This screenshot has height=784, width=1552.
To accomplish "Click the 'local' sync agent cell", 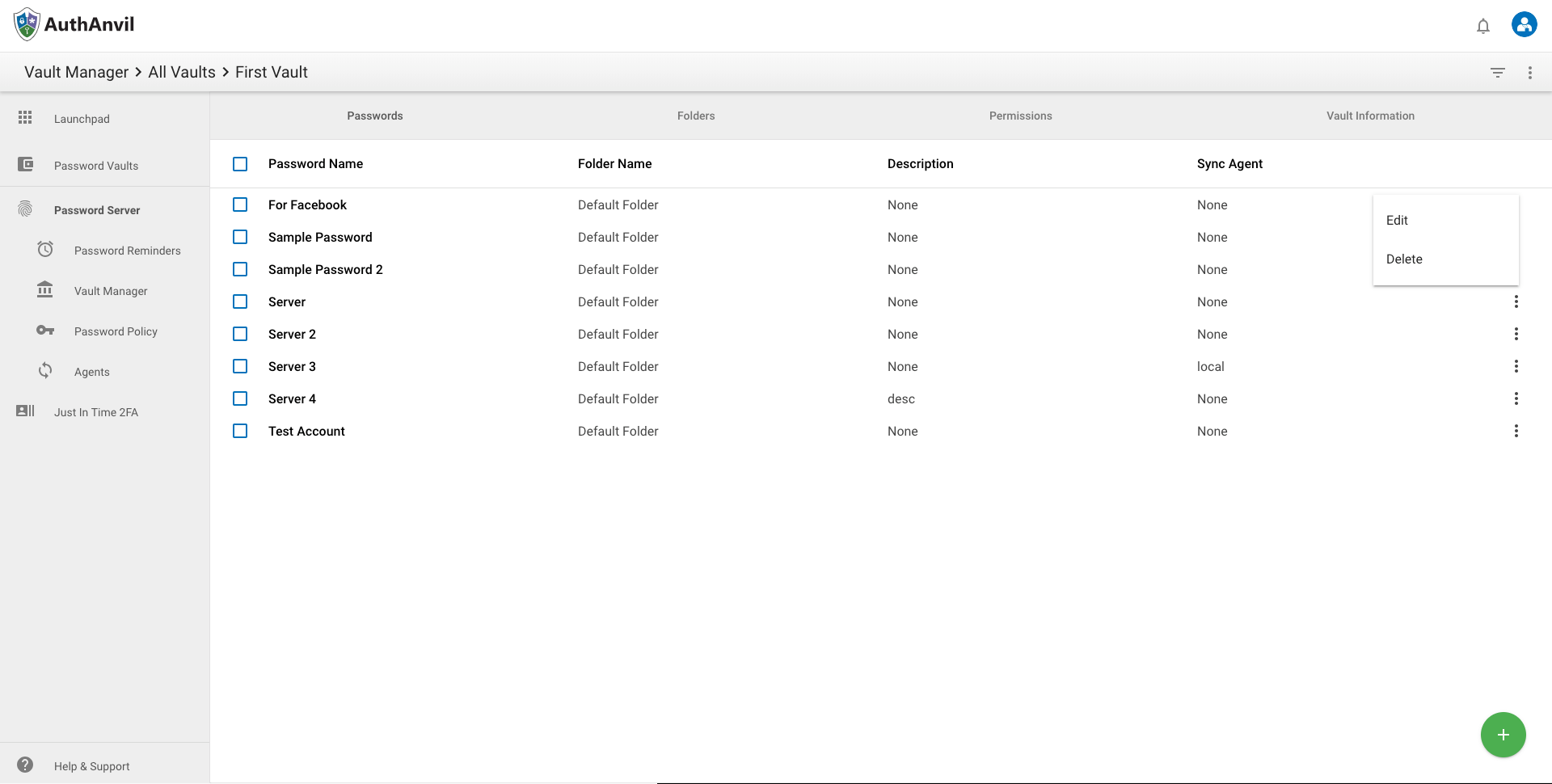I will 1210,366.
